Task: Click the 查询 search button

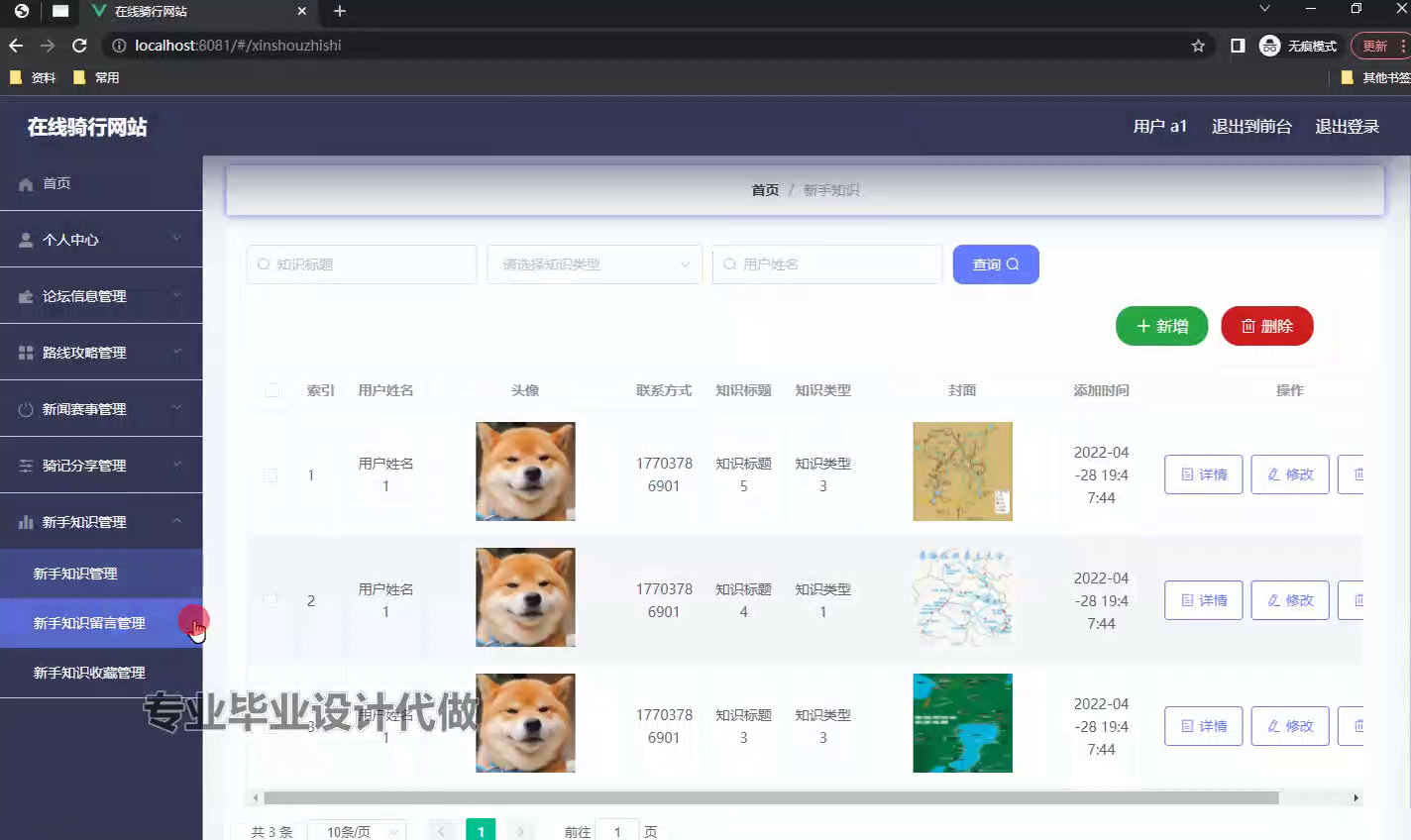Action: point(996,264)
